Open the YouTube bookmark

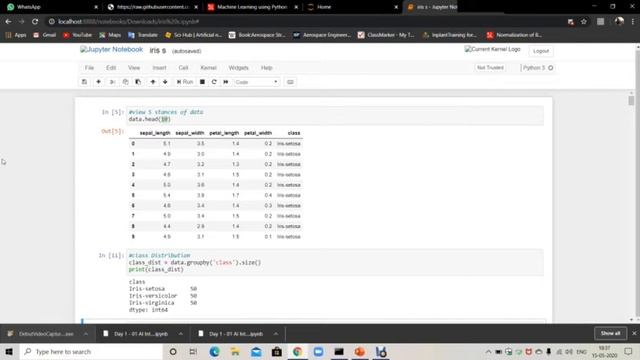point(78,35)
